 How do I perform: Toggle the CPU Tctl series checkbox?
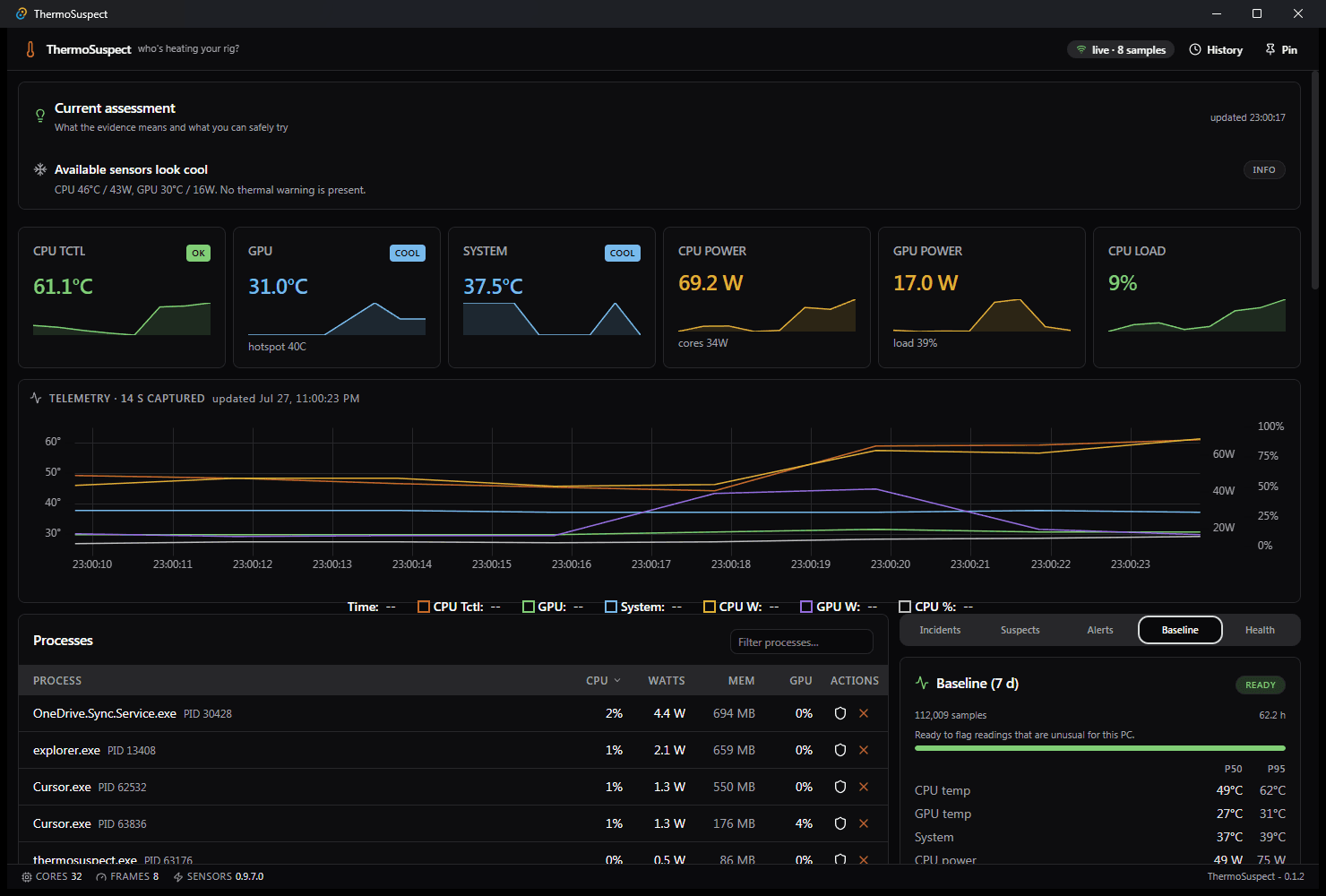coord(424,607)
